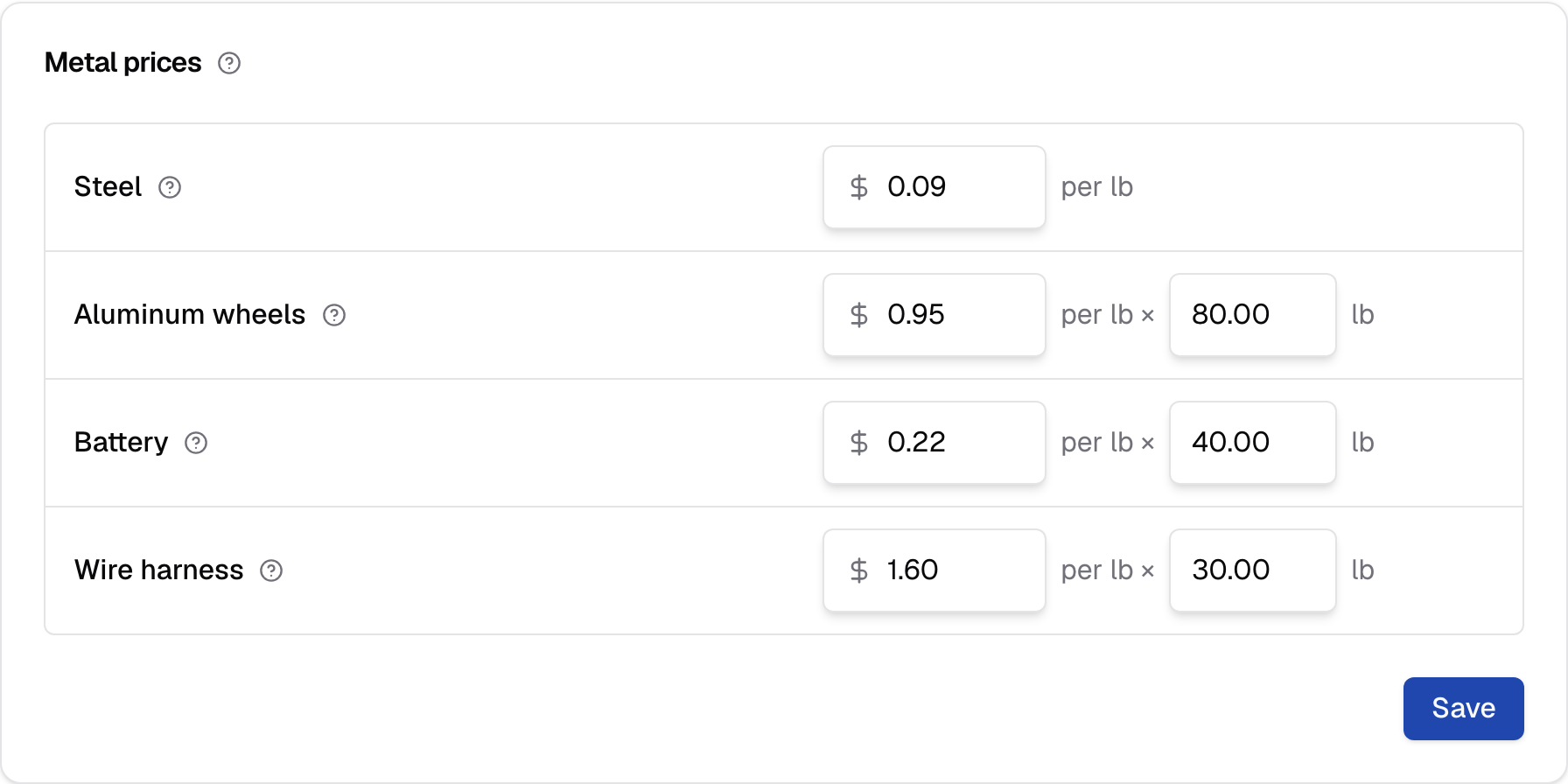Click the Battery 40.00 weight field

pos(1253,443)
